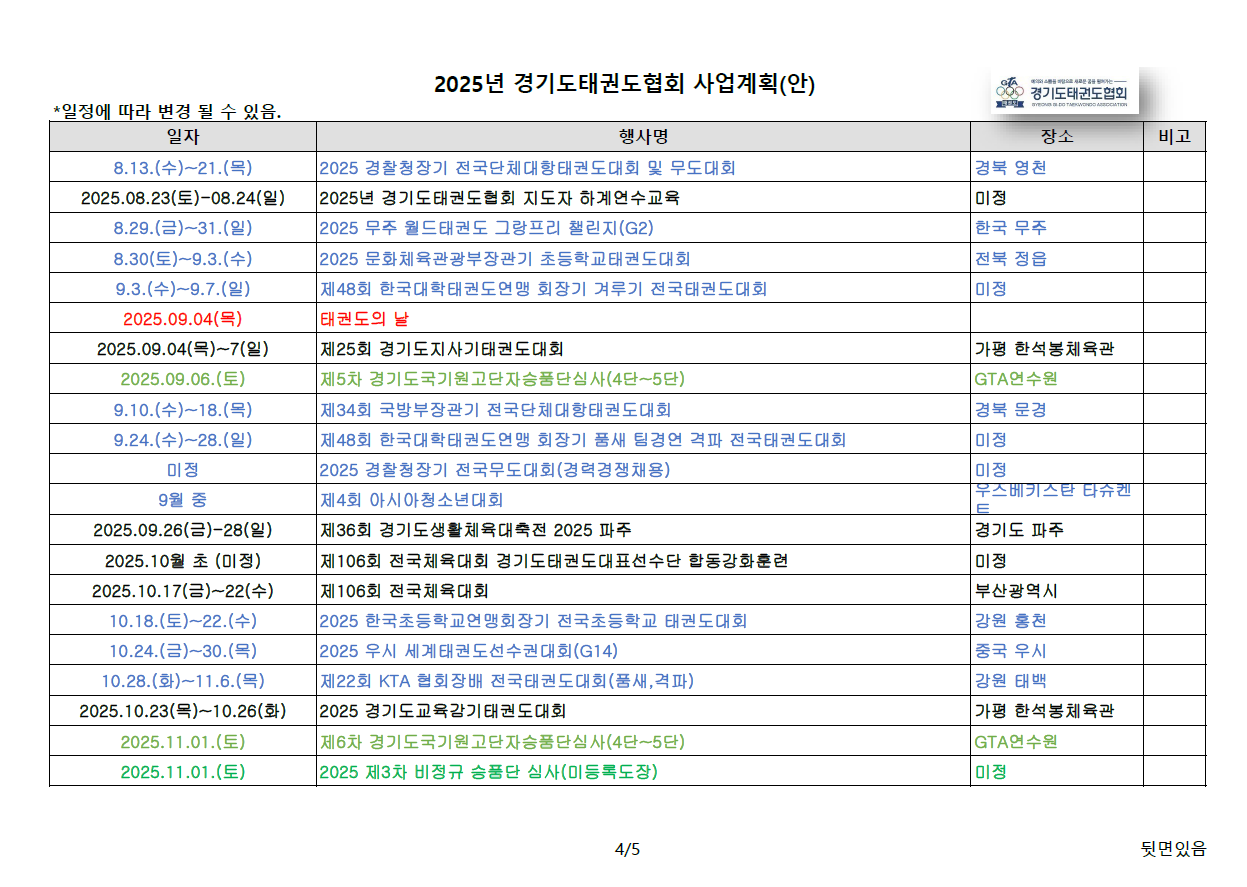The width and height of the screenshot is (1247, 887).
Task: Click event 제48회 한국대학태권도연맹 회장기 겨루기 전국태권도대회
Action: [543, 289]
